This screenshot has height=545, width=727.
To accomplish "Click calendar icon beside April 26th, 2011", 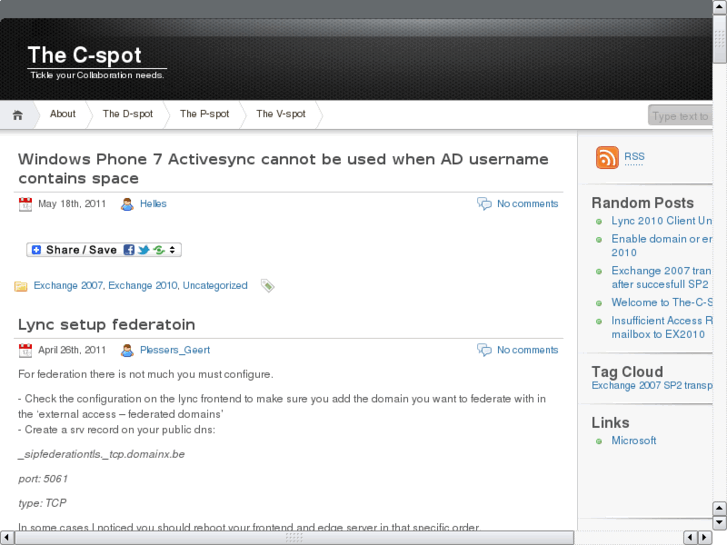I will point(25,350).
